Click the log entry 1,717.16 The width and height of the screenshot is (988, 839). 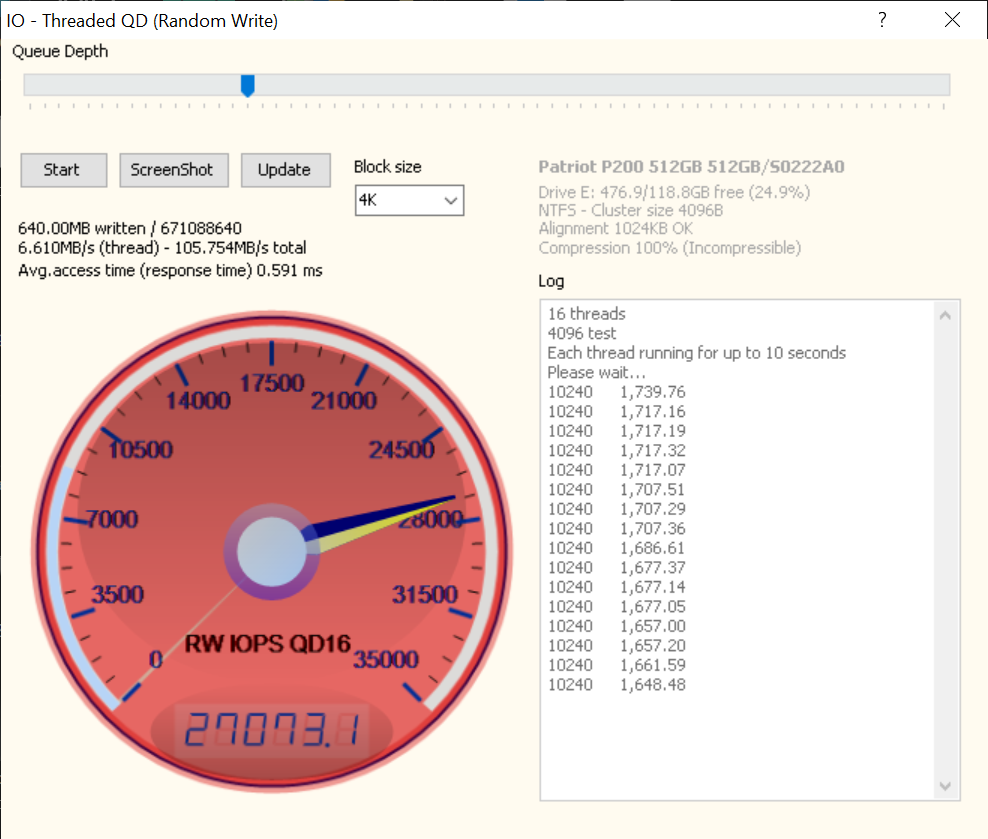click(616, 411)
